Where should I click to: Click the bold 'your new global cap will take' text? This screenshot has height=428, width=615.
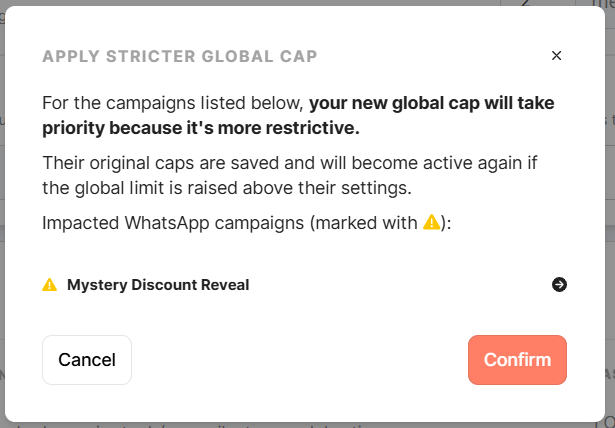tap(431, 103)
